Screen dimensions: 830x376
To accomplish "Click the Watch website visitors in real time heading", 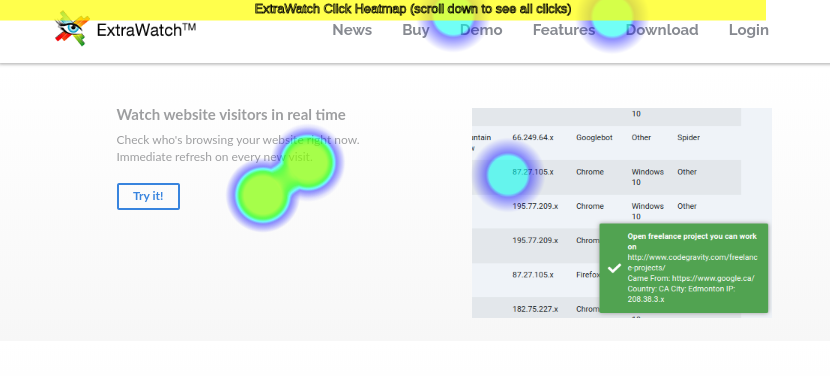I will click(x=231, y=114).
